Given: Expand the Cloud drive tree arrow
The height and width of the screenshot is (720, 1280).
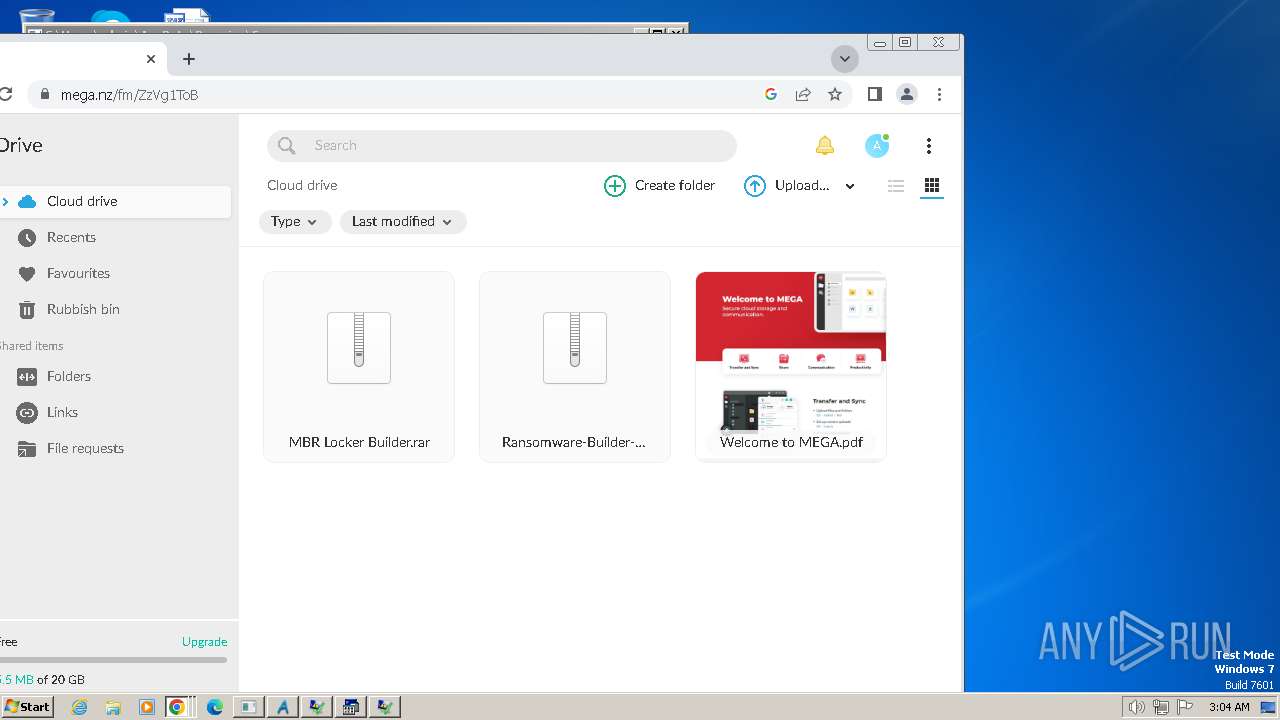Looking at the screenshot, I should coord(5,201).
